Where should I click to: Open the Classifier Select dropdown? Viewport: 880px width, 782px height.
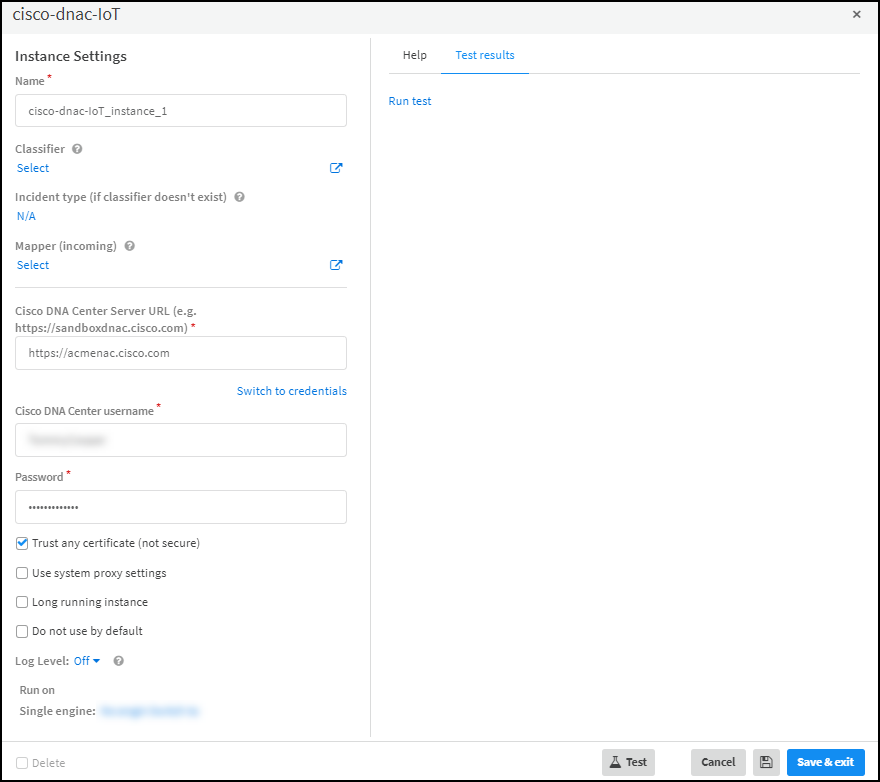click(33, 168)
